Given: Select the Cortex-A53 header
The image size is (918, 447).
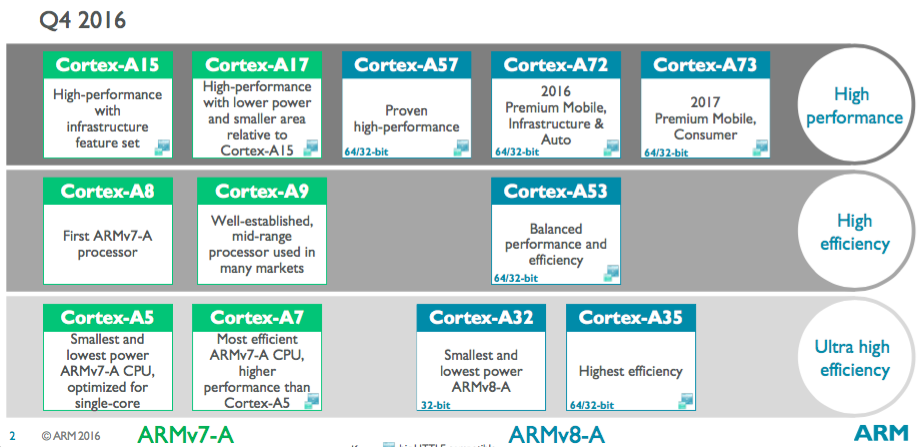Looking at the screenshot, I should [556, 191].
